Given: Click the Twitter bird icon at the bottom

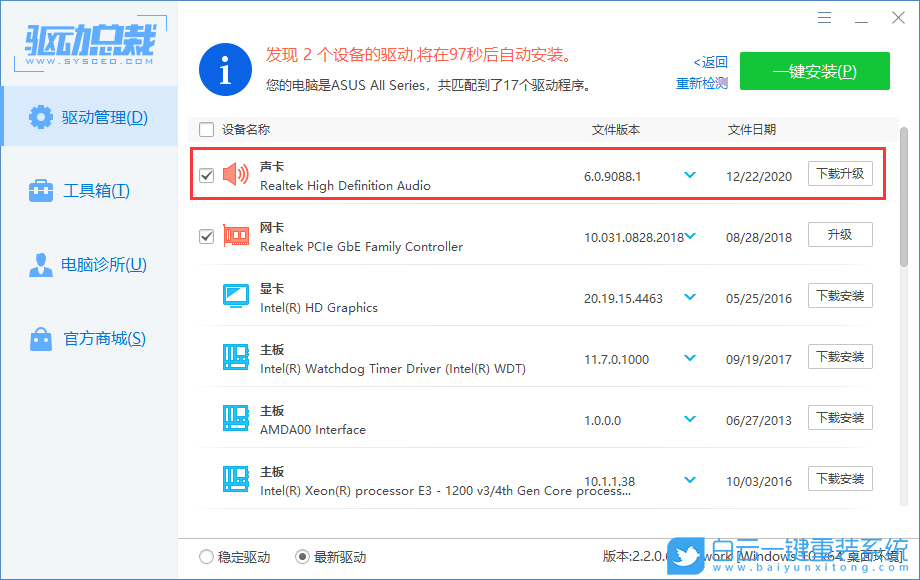Looking at the screenshot, I should [x=685, y=556].
